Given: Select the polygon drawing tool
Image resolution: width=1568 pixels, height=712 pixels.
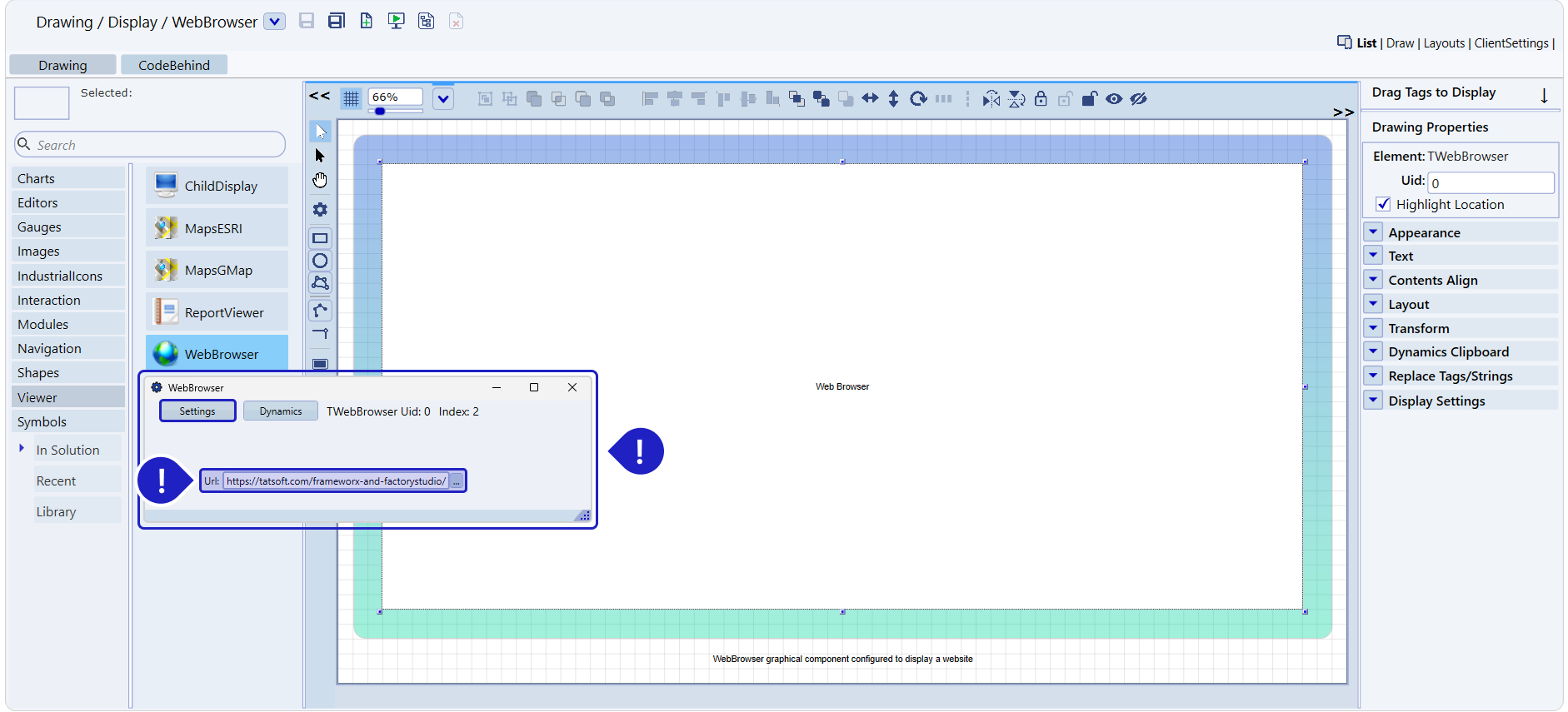Looking at the screenshot, I should click(x=320, y=283).
